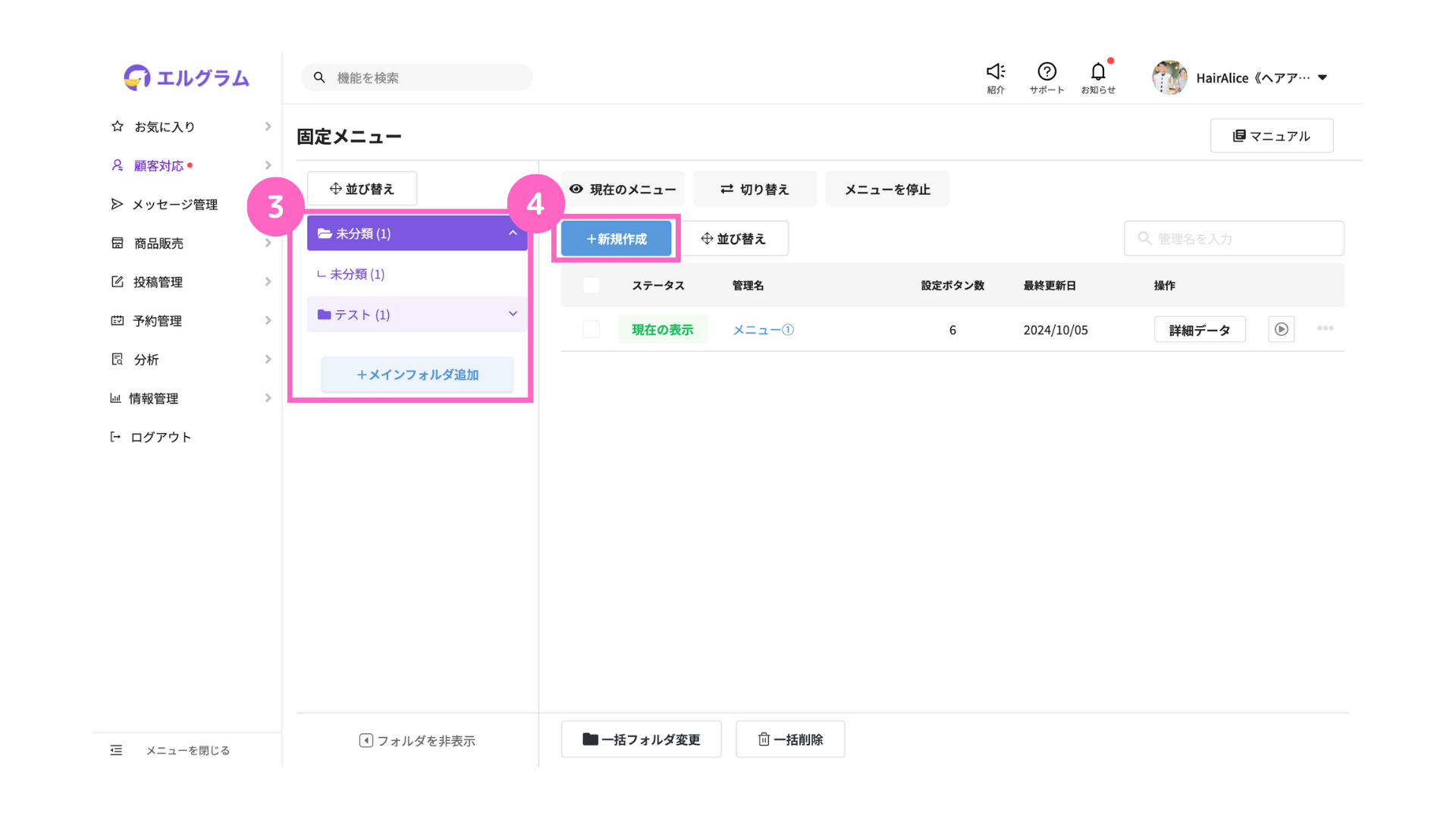Click the chart icon beside 情報管理

[x=115, y=397]
